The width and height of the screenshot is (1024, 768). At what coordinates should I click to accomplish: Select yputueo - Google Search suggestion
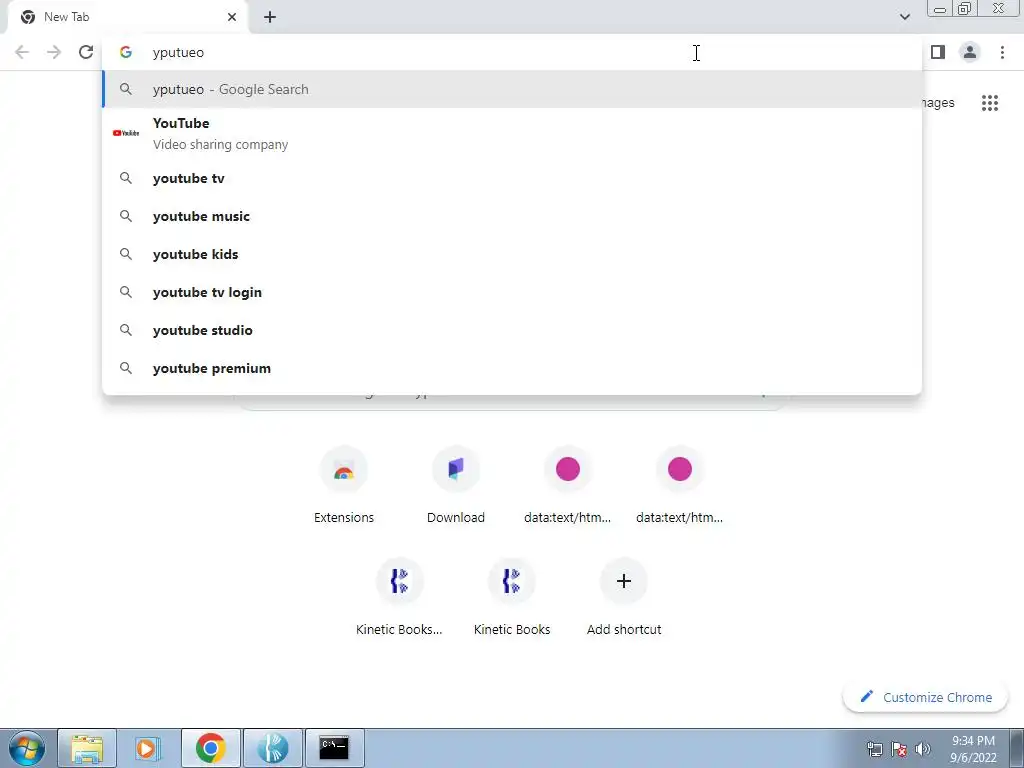pos(512,89)
